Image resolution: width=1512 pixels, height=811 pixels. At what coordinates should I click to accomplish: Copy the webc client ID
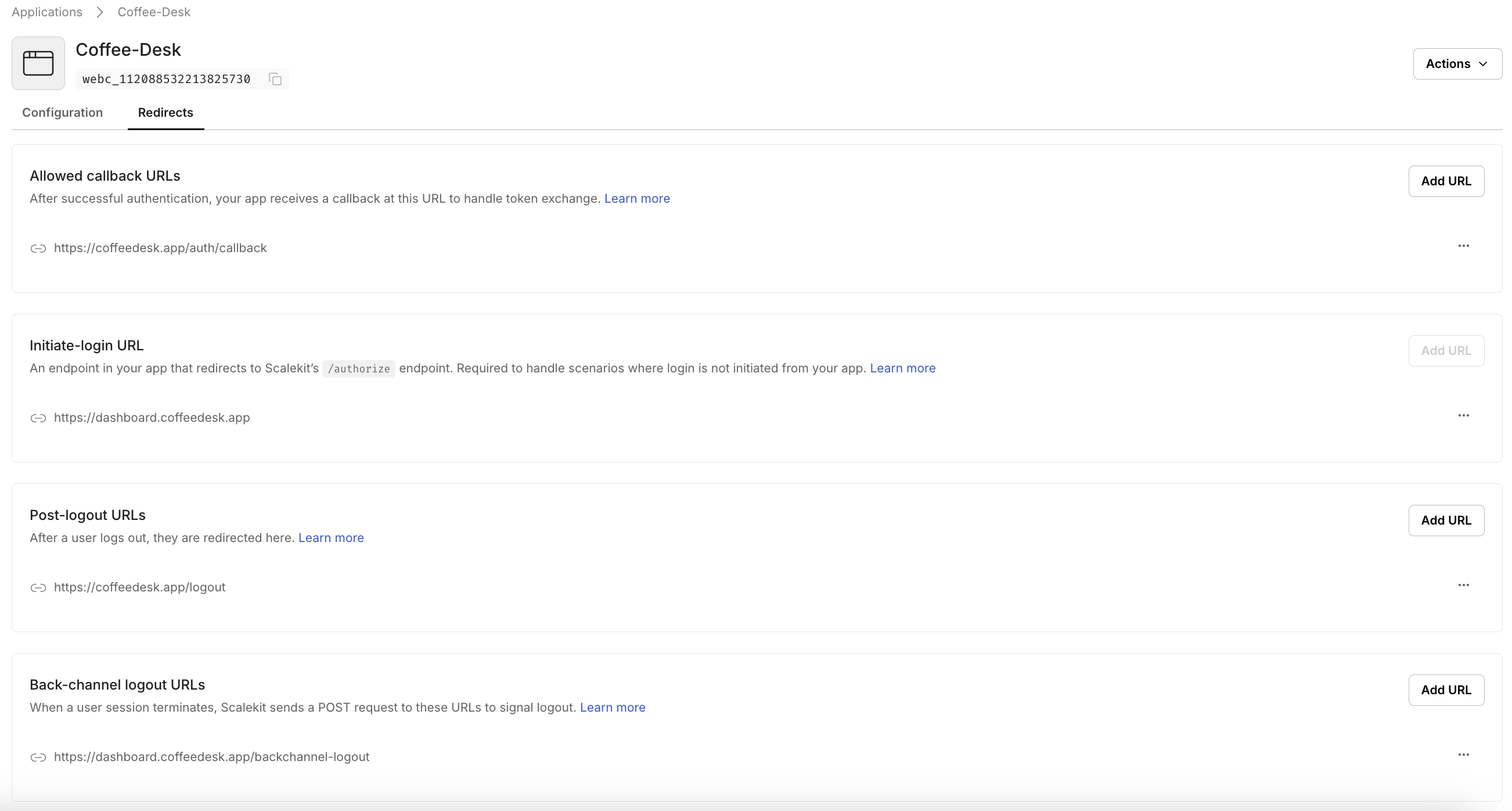coord(274,78)
